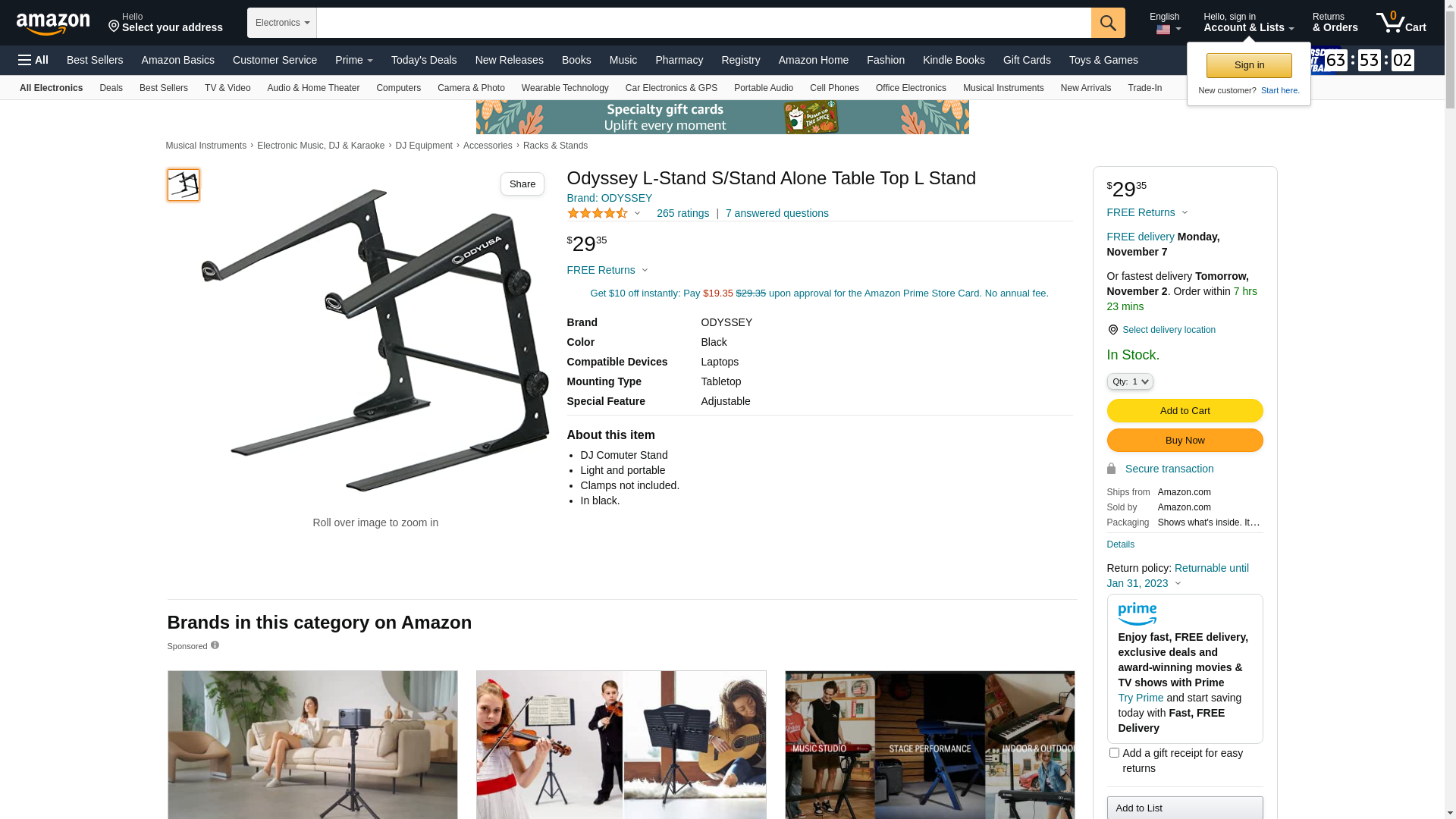Check the gift receipt checkbox

1114,753
